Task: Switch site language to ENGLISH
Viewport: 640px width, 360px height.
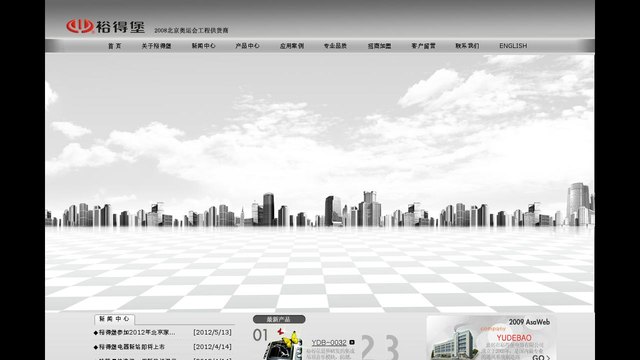Action: point(513,46)
